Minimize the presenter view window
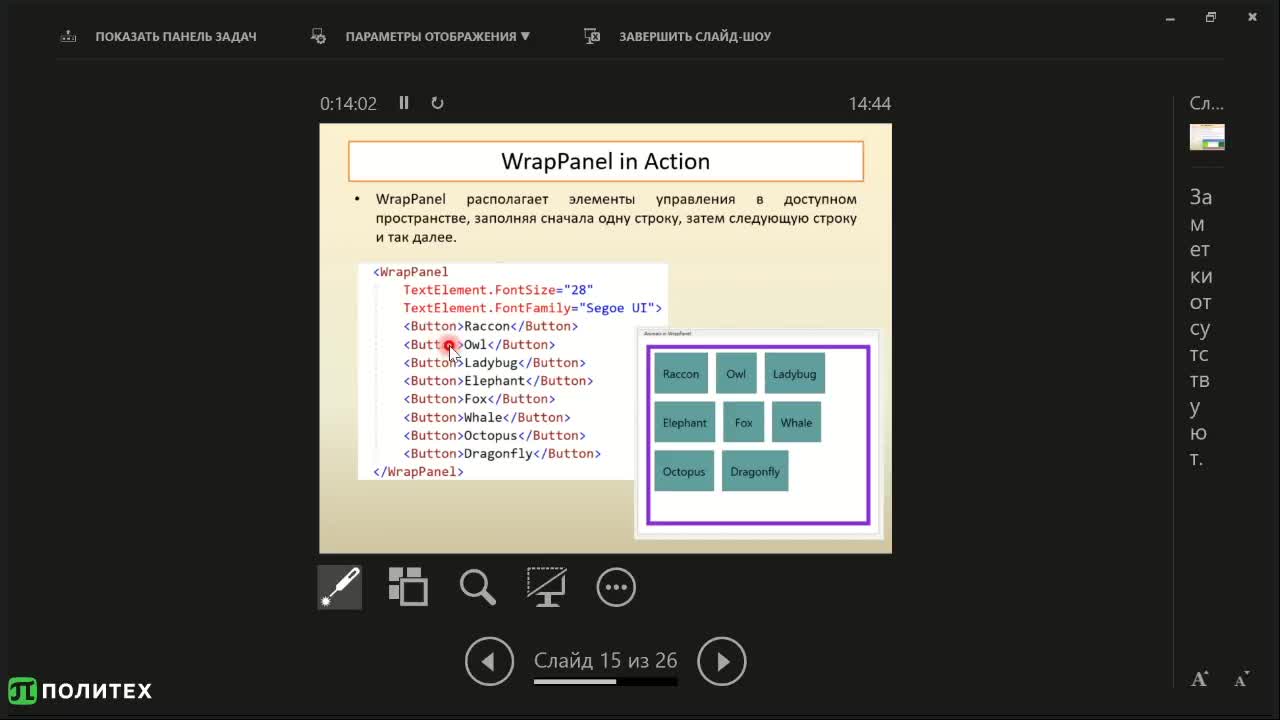This screenshot has height=720, width=1280. point(1170,18)
